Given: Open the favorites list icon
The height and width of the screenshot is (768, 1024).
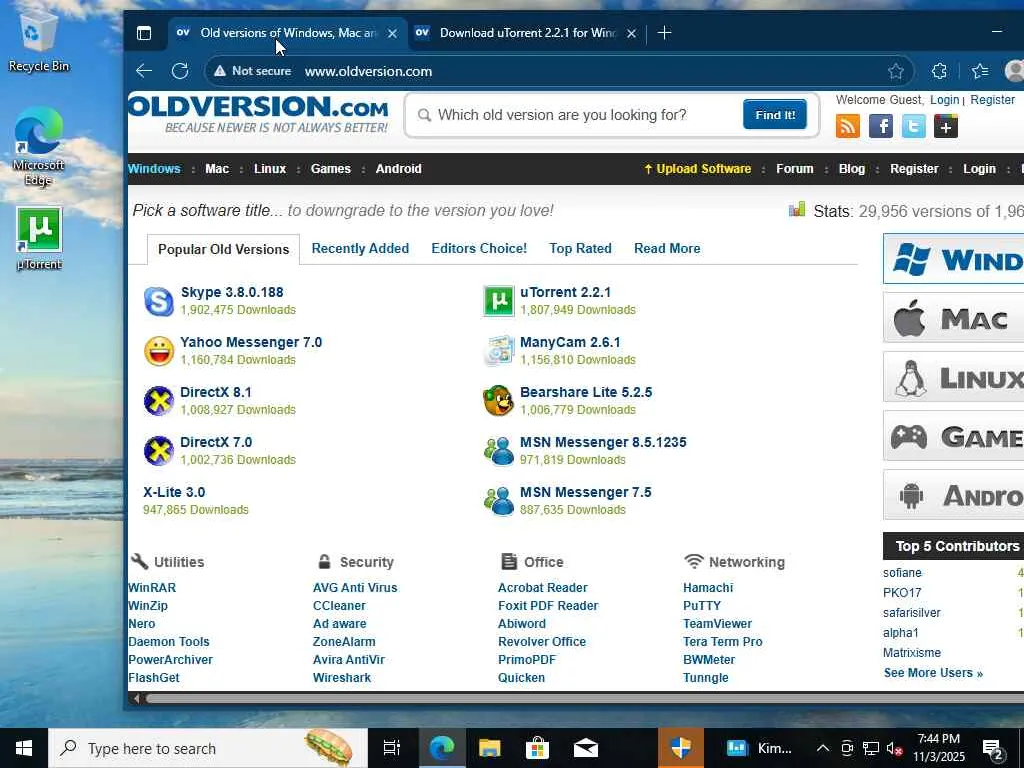Looking at the screenshot, I should [980, 71].
